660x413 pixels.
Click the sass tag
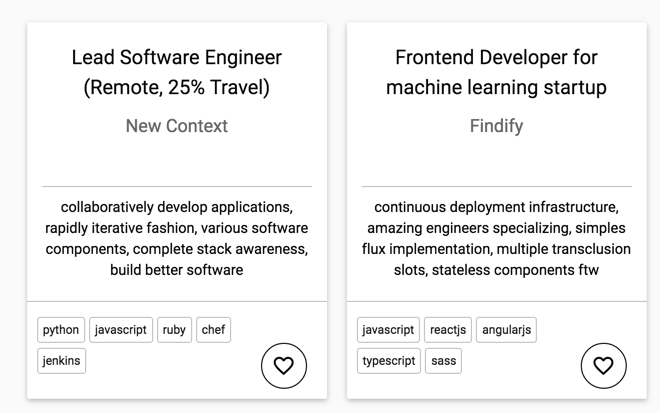pyautogui.click(x=442, y=360)
